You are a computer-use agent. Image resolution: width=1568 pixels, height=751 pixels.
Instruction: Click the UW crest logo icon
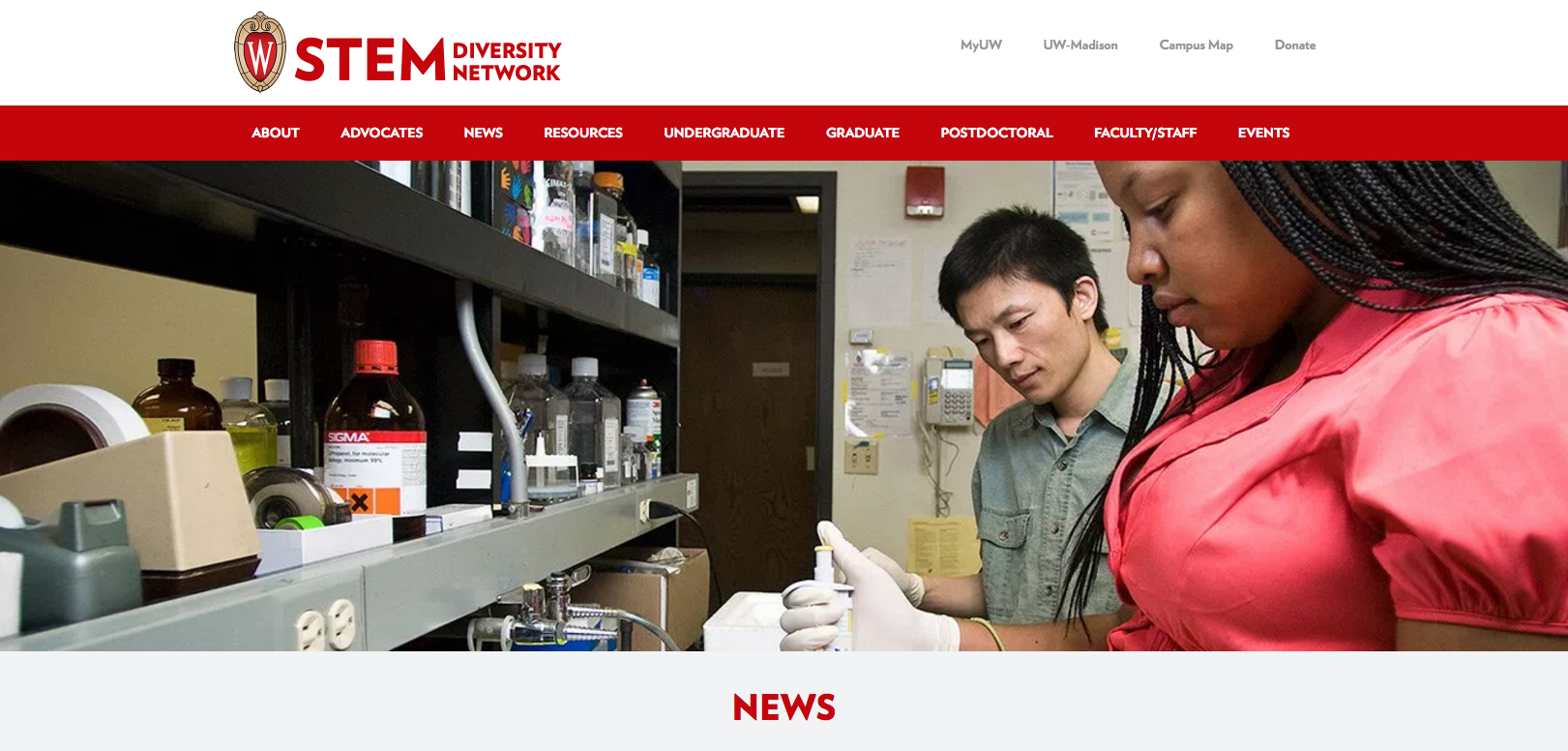click(260, 52)
